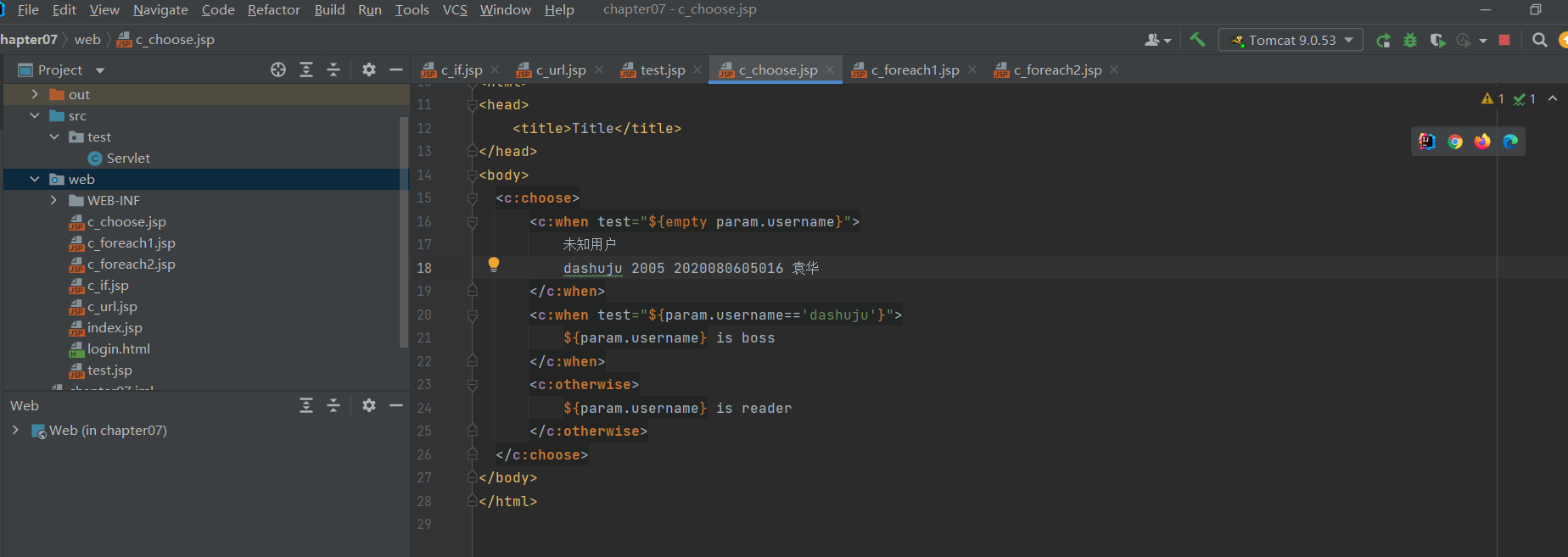Expand all nodes in the Project panel
Screen dimensions: 1568x557
point(306,70)
